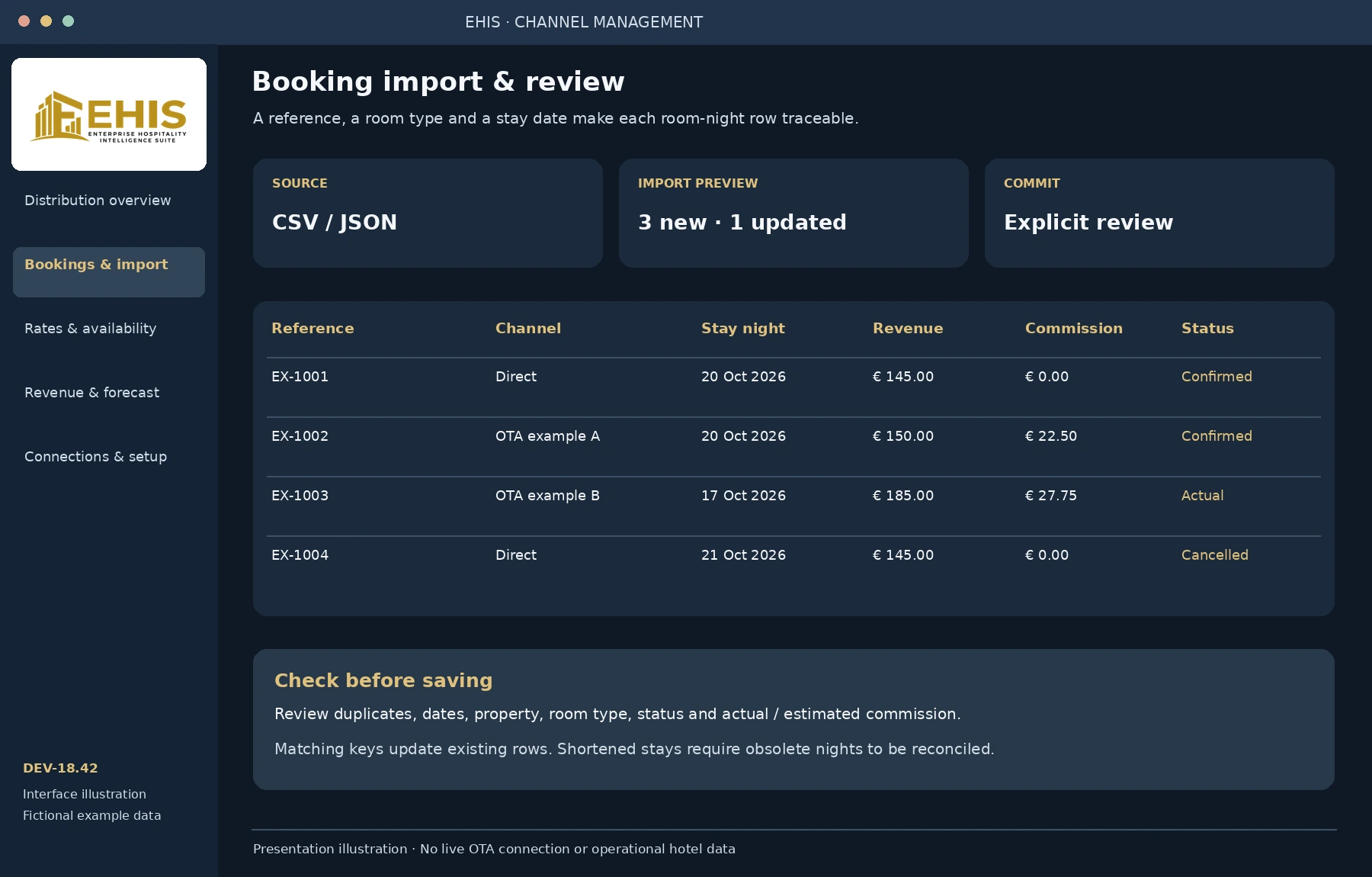Click the Commit Explicit review card
Image resolution: width=1372 pixels, height=877 pixels.
coord(1159,213)
